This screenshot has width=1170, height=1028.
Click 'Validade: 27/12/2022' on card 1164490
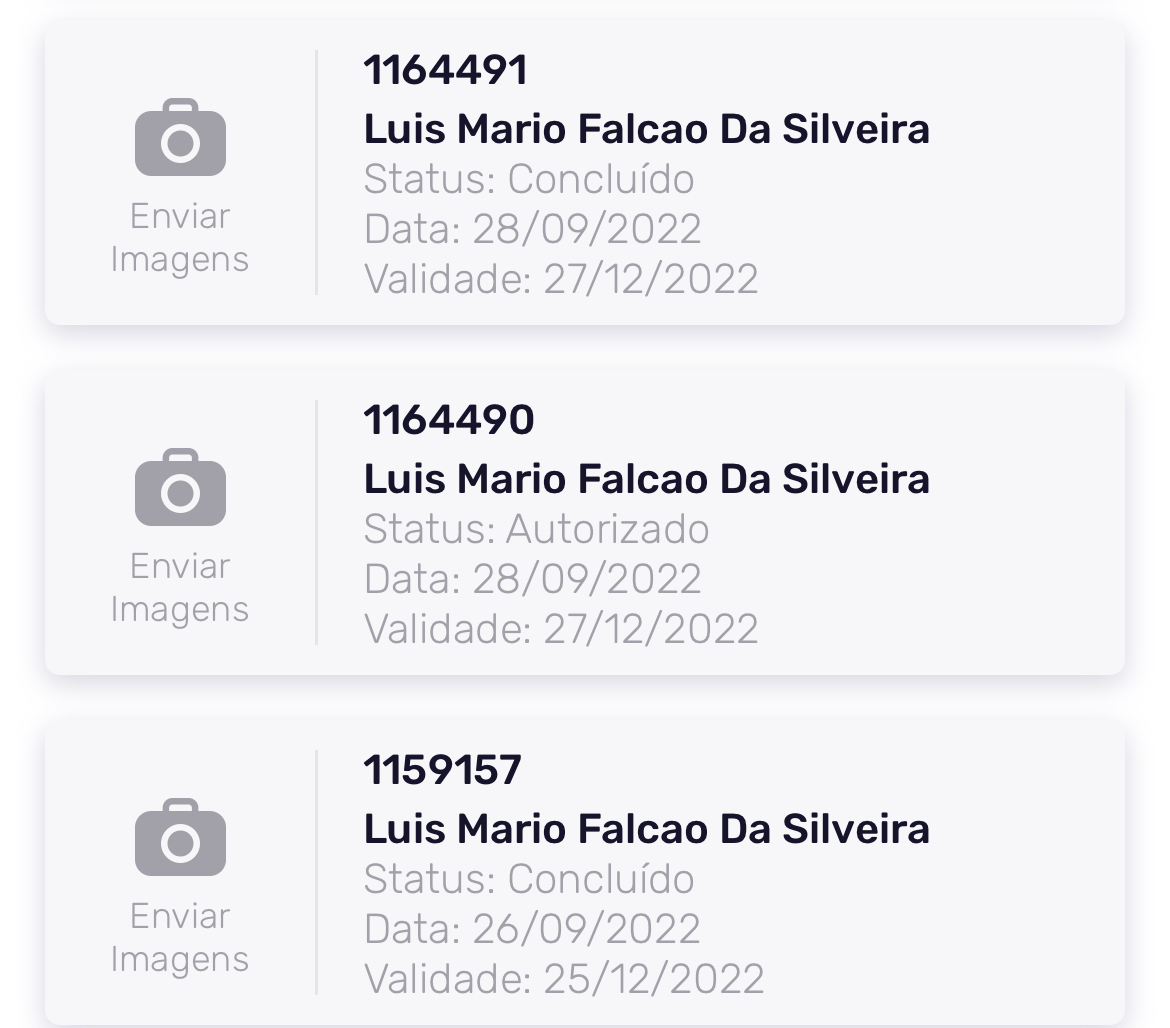point(561,629)
